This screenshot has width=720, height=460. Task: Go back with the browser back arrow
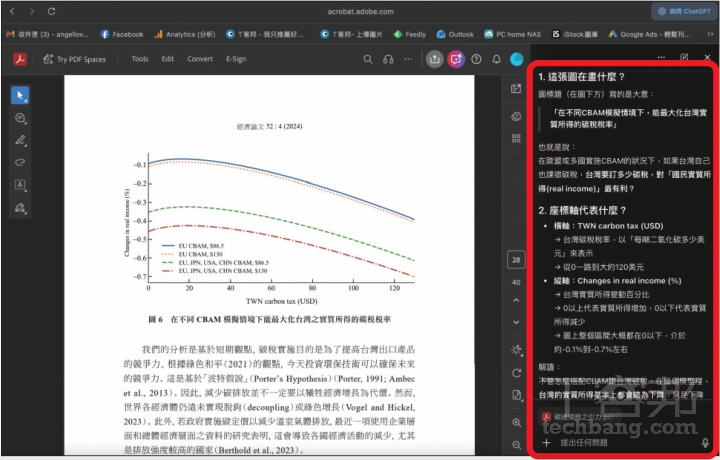coord(12,11)
